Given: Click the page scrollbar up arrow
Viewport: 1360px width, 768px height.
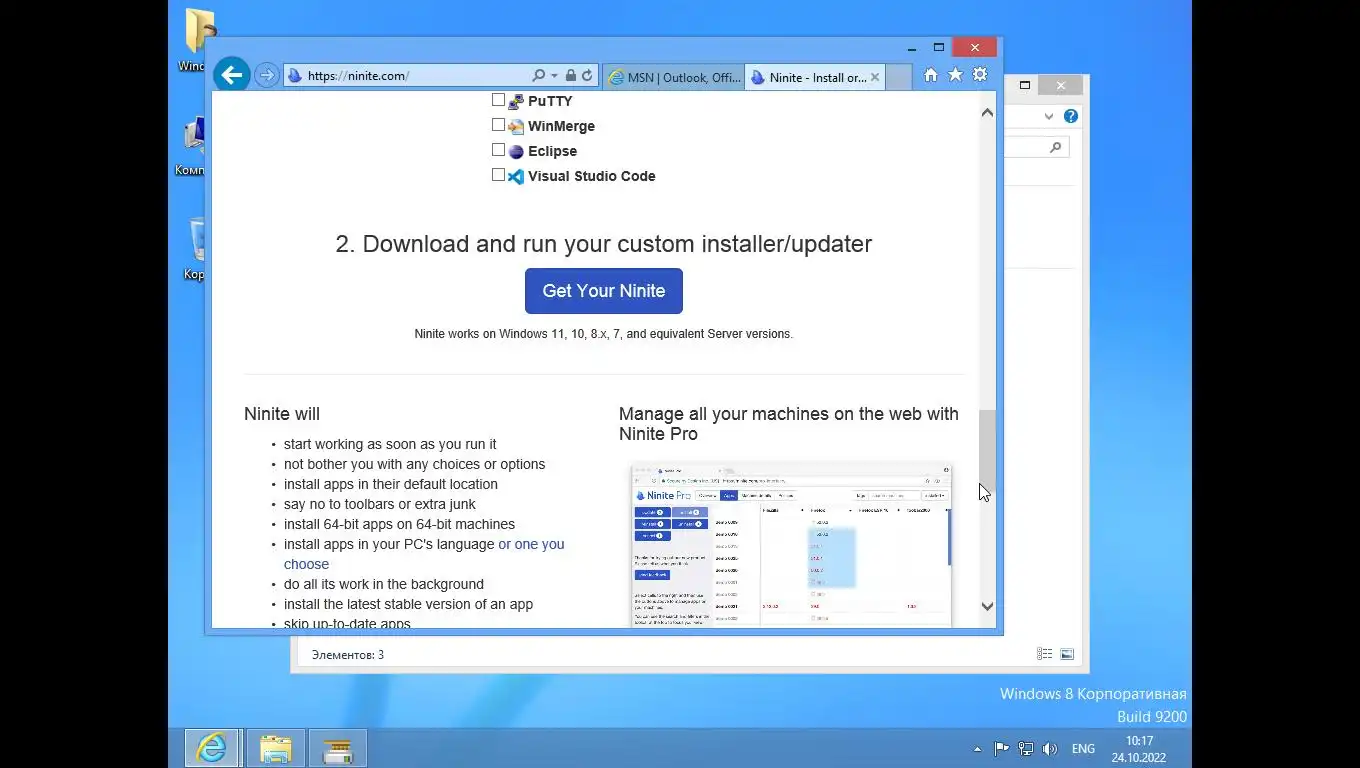Looking at the screenshot, I should pyautogui.click(x=987, y=113).
